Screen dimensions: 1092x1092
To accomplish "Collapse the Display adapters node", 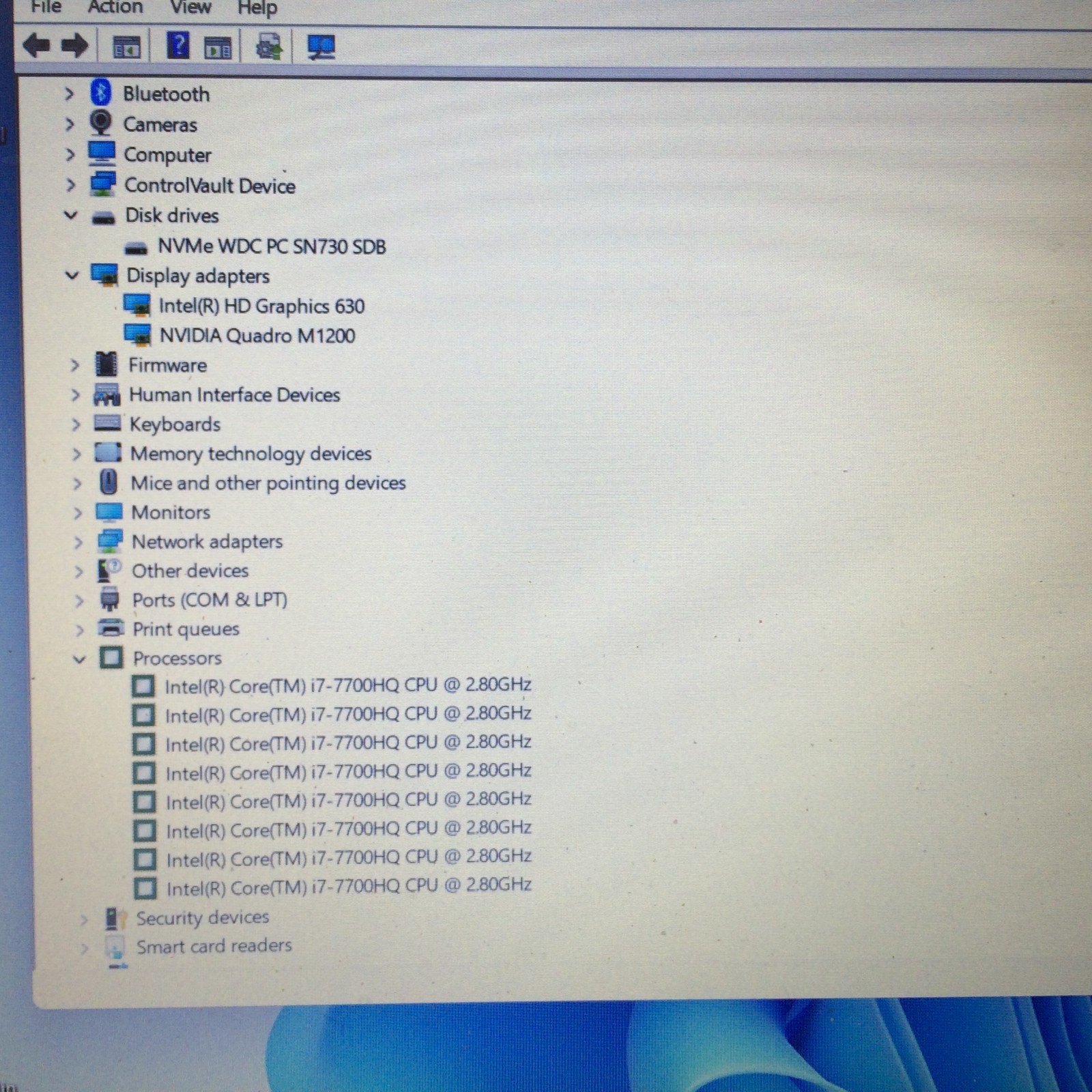I will pyautogui.click(x=72, y=276).
